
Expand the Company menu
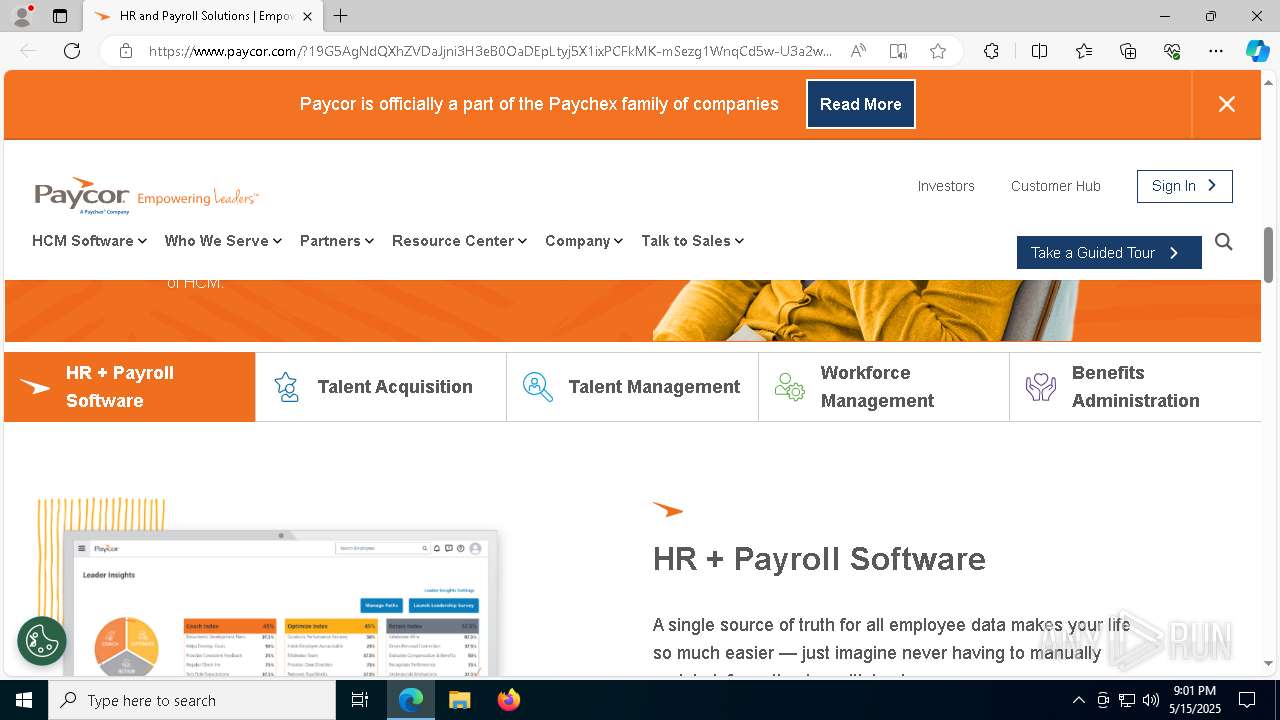click(584, 241)
